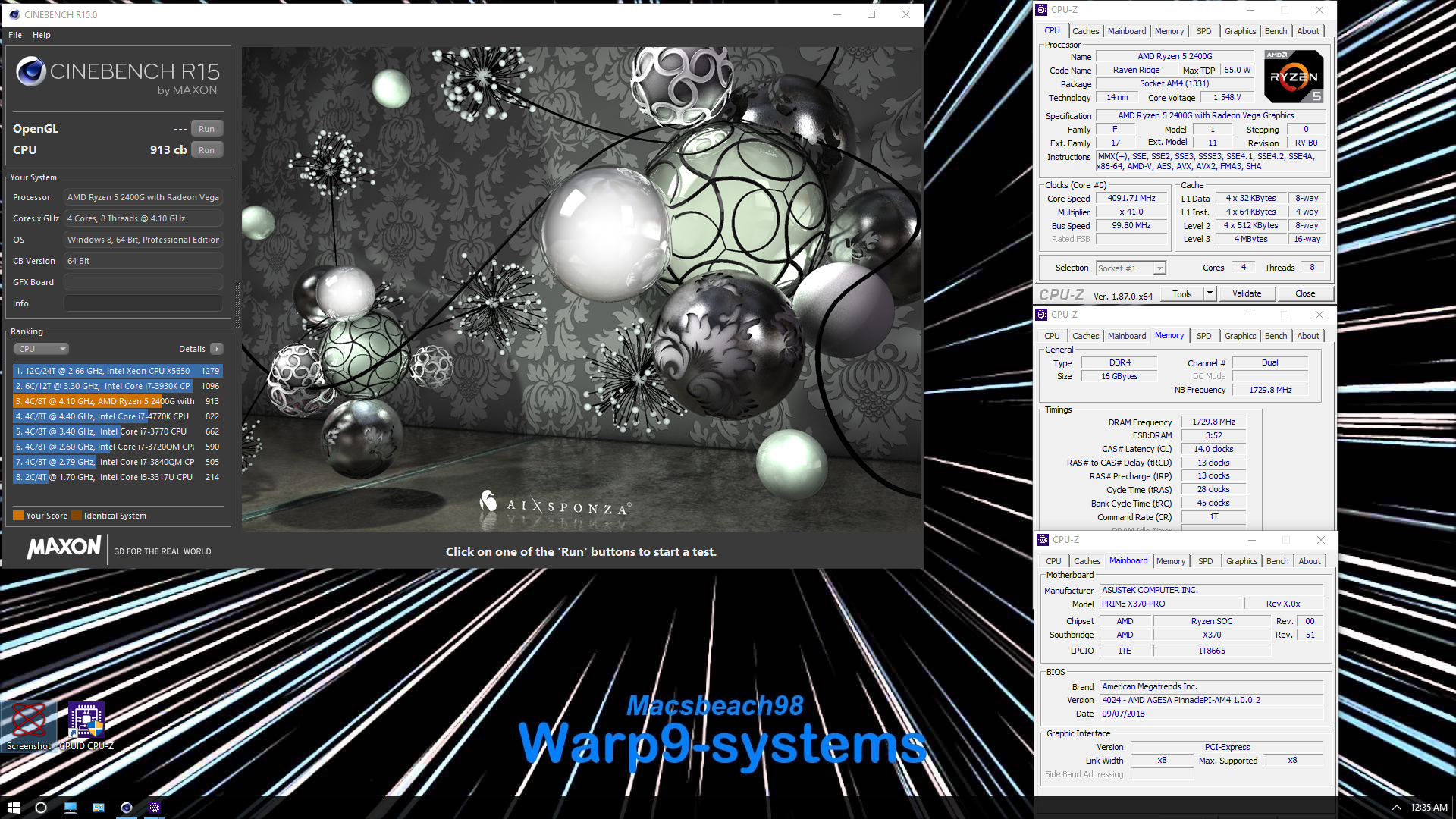Open SPD tab in the Memory CPU-Z window
This screenshot has height=819, width=1456.
(1203, 336)
